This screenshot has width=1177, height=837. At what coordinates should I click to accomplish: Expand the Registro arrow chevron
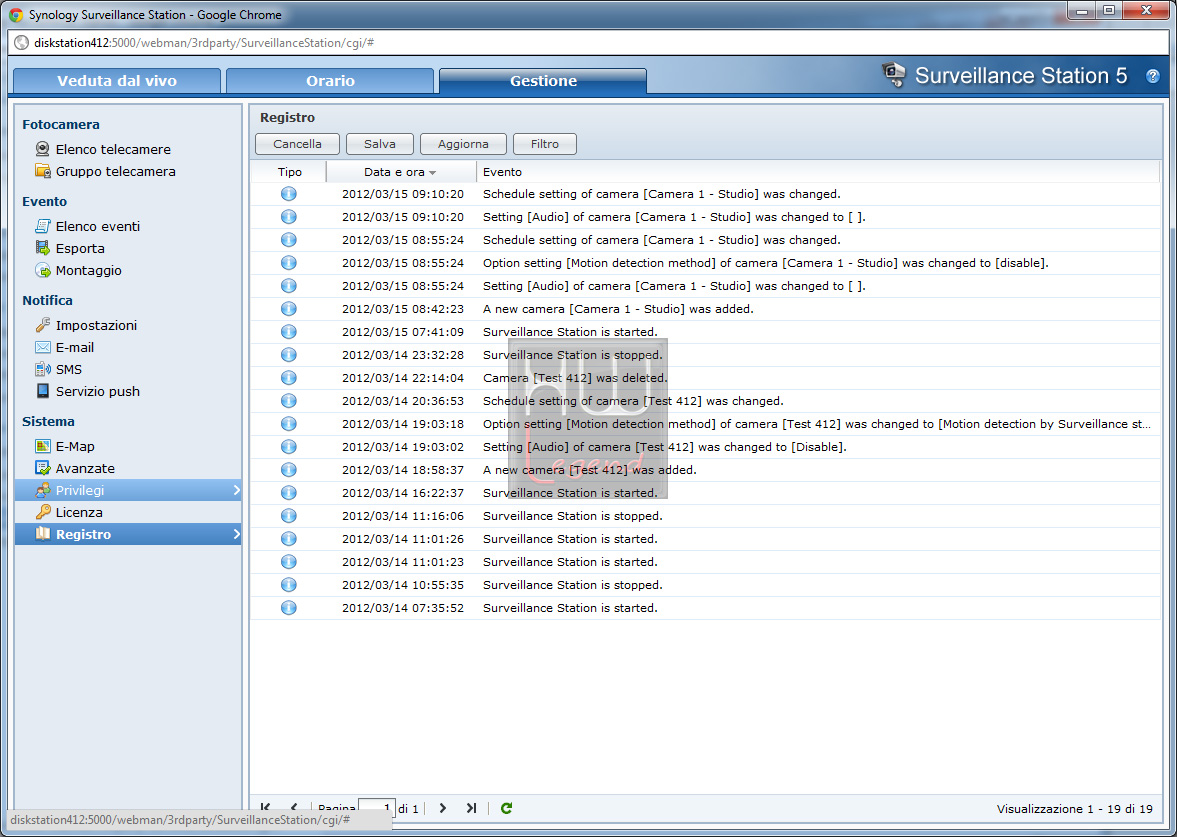tap(236, 534)
